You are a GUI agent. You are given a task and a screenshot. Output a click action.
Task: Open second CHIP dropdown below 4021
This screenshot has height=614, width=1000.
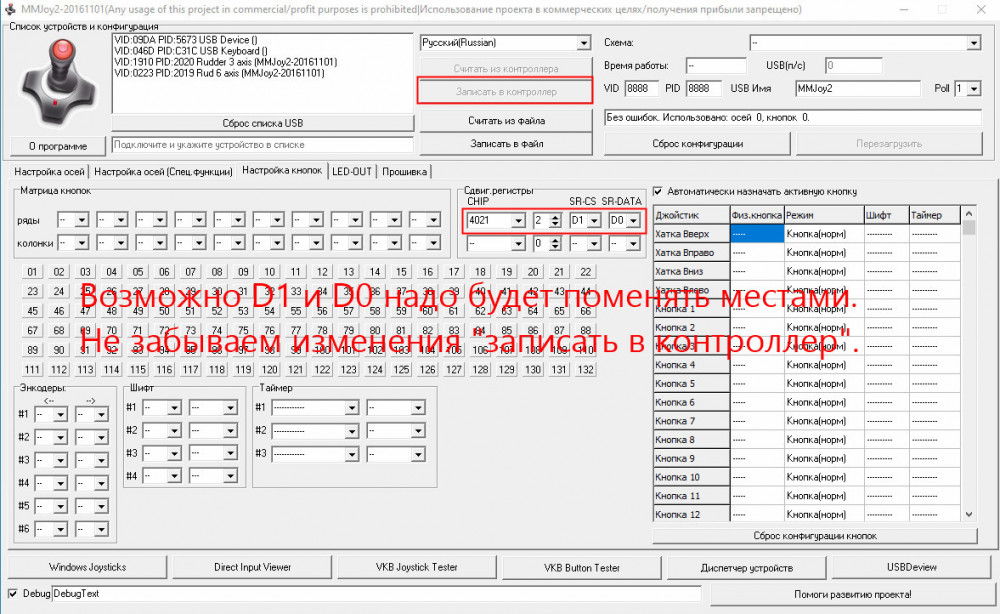[518, 244]
